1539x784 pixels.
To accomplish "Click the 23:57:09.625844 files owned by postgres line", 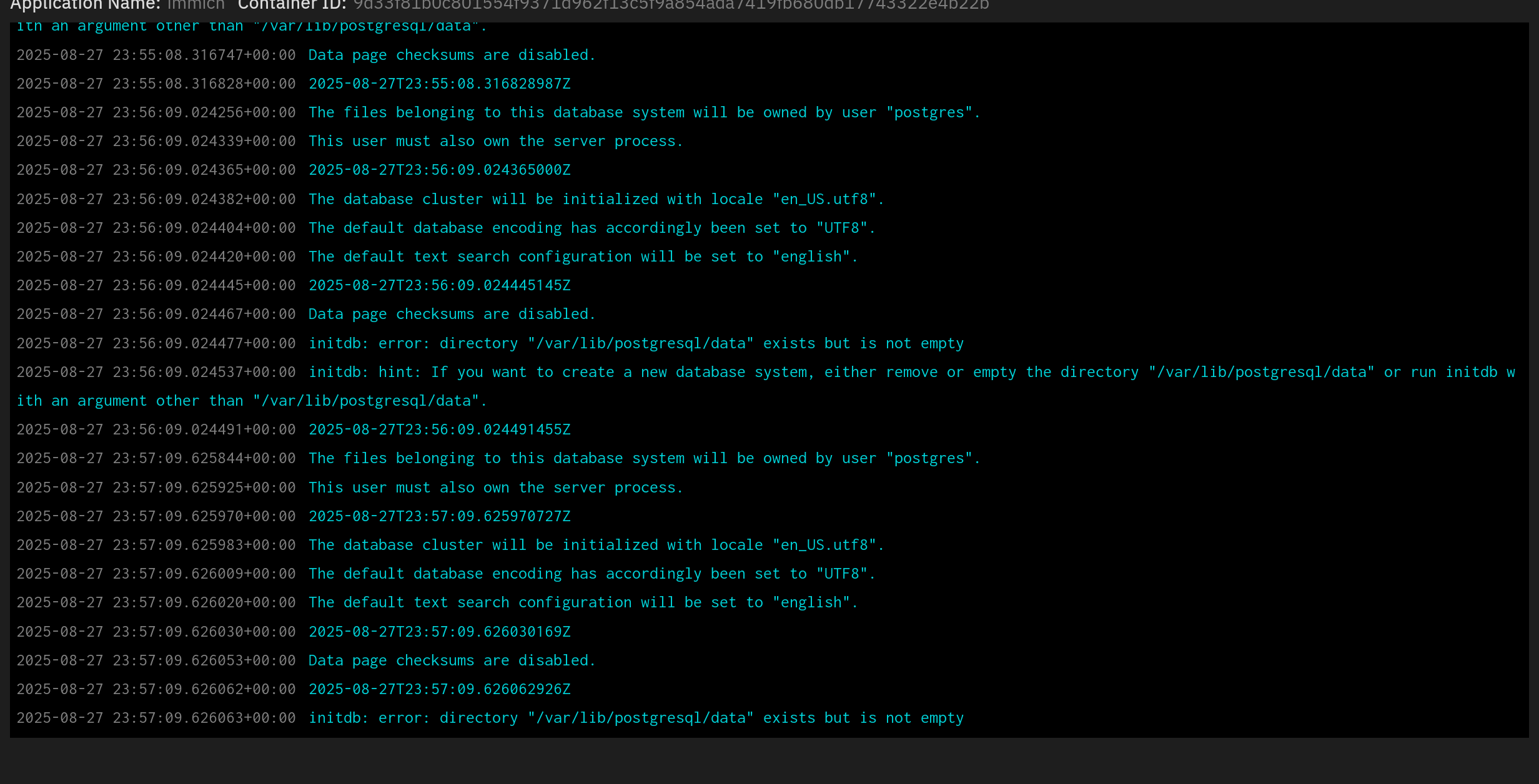I will point(644,458).
